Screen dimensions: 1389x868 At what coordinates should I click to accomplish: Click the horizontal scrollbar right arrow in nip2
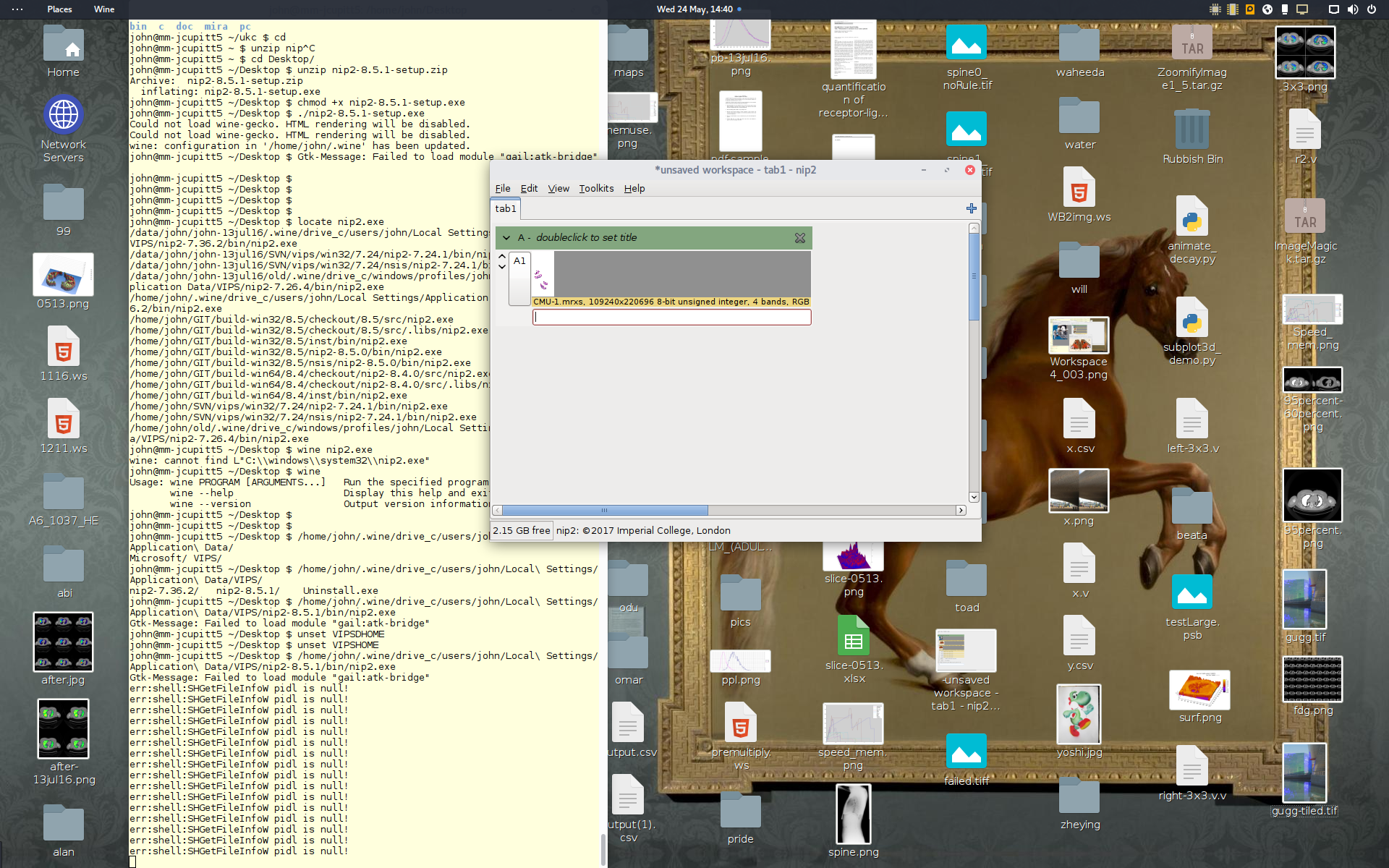pyautogui.click(x=961, y=510)
